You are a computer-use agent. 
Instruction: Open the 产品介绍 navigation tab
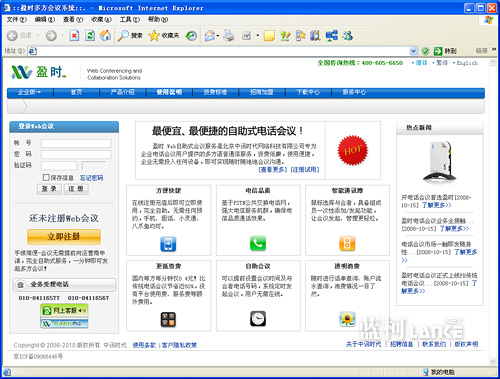(x=123, y=92)
